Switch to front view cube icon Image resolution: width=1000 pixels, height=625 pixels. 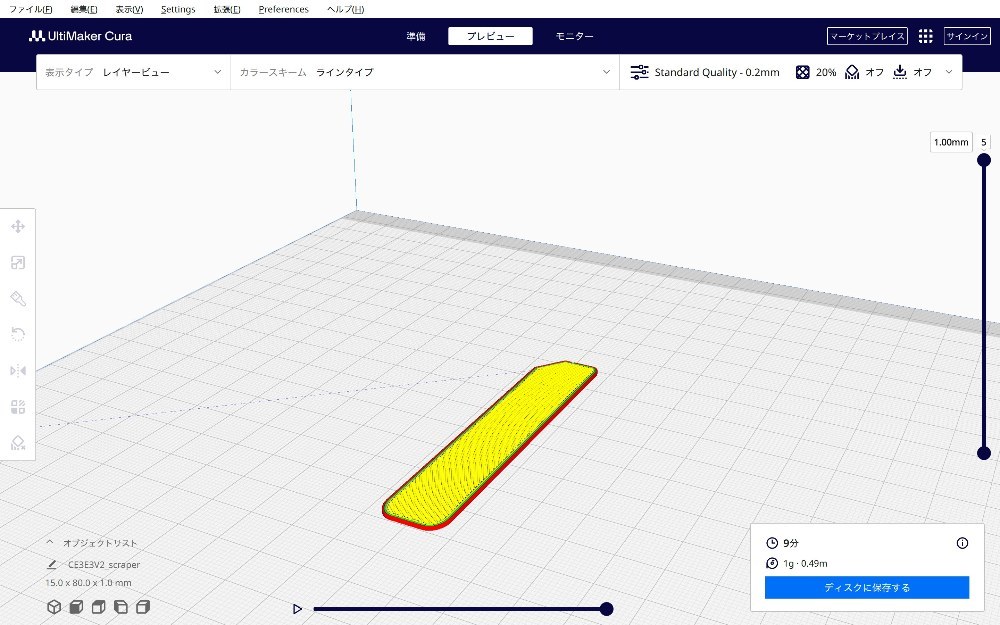point(77,607)
